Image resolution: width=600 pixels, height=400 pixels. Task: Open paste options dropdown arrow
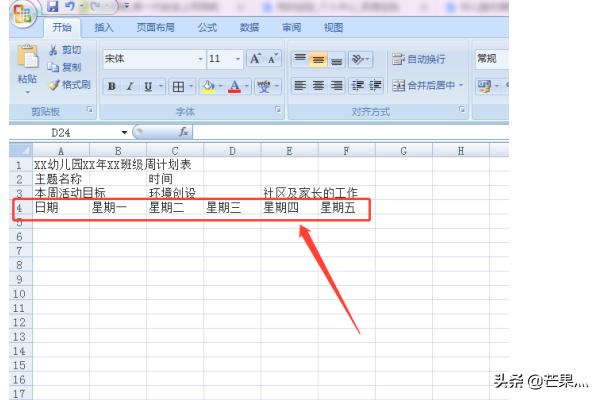point(28,92)
